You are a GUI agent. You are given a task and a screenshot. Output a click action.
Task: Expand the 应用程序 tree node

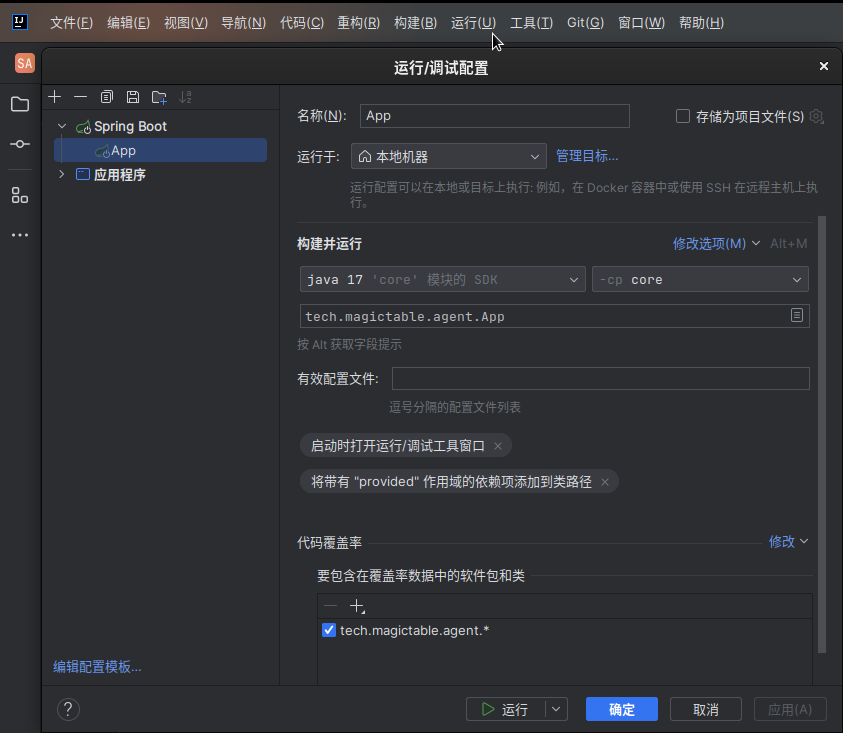click(62, 175)
